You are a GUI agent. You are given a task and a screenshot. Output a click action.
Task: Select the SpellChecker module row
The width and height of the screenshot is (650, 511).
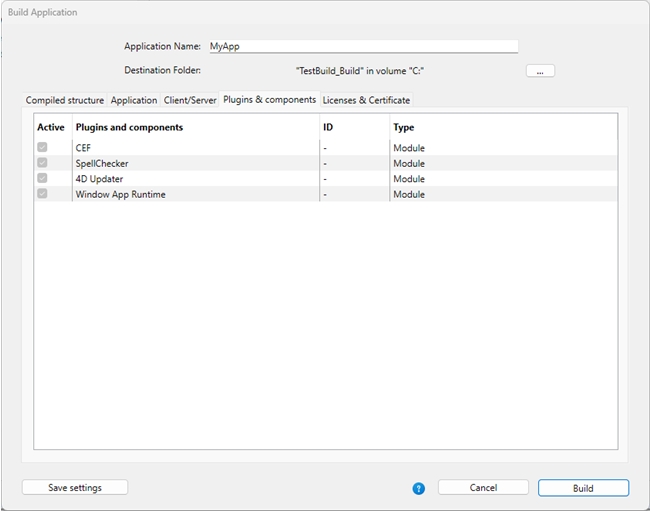coord(195,163)
